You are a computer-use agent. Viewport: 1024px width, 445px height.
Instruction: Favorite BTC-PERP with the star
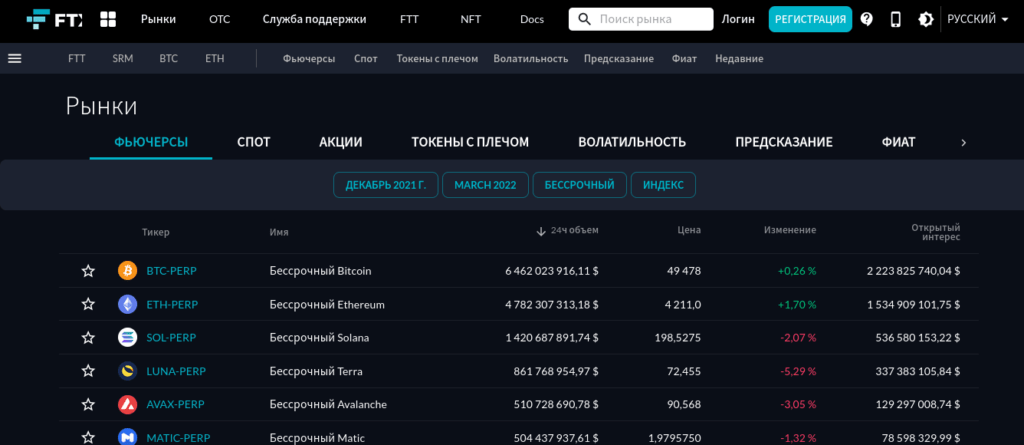88,271
